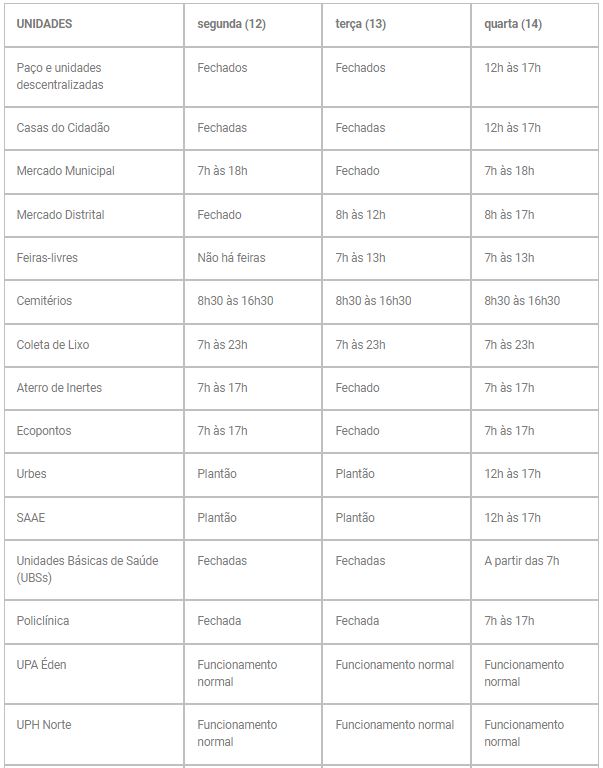Select the quarta (14) column header
This screenshot has width=603, height=768.
513,24
